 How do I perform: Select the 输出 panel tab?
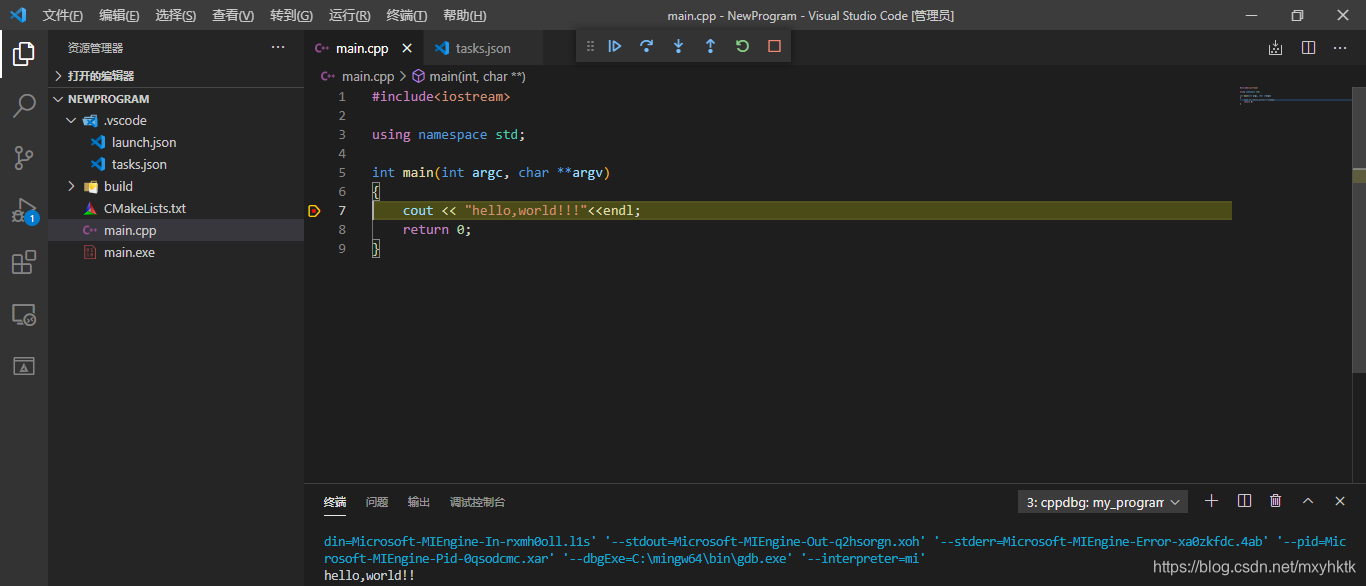click(419, 502)
